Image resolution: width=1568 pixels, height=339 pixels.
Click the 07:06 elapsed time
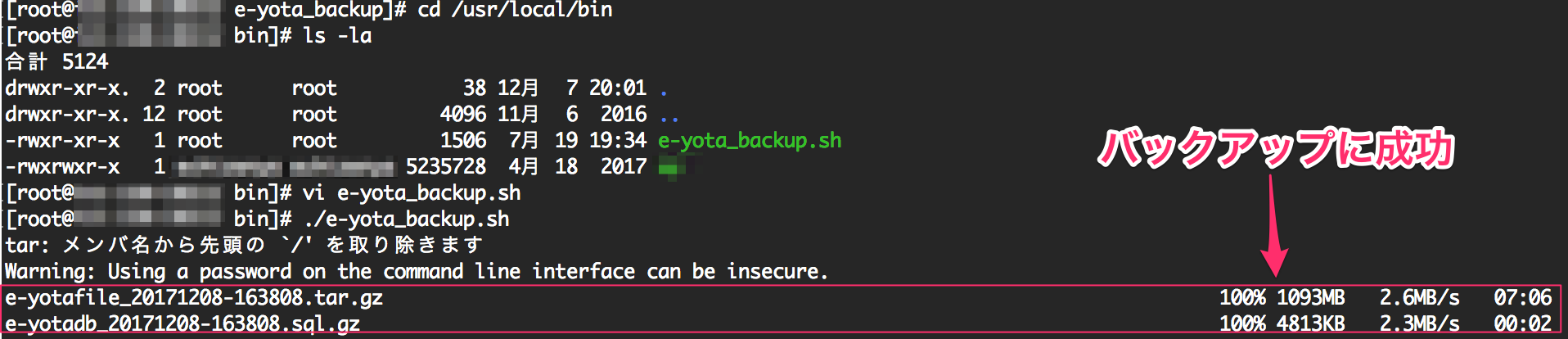1522,297
